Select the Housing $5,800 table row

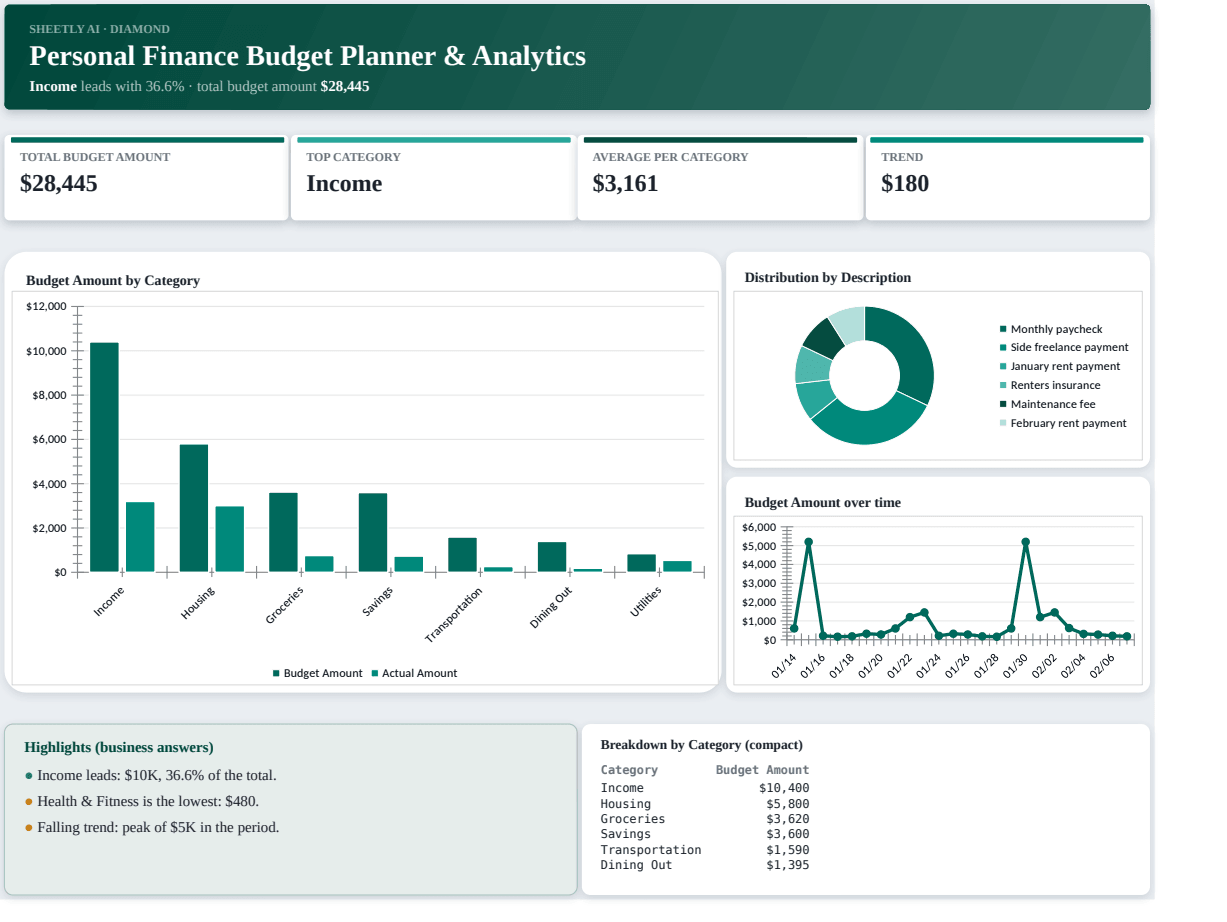click(705, 804)
